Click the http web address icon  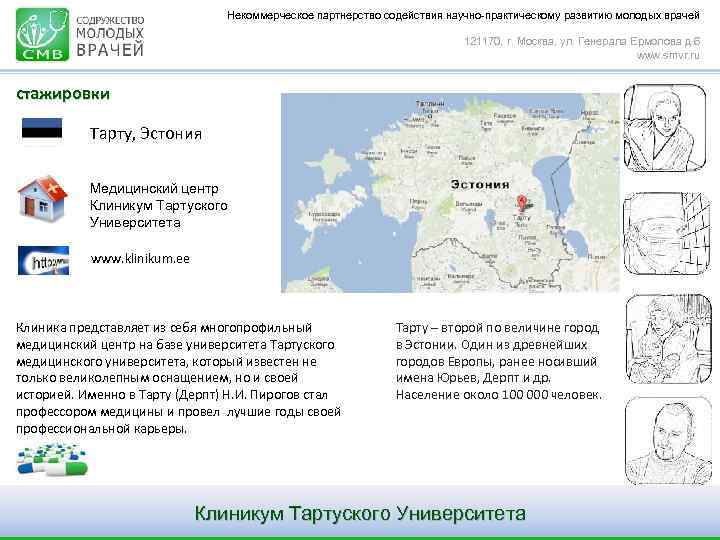point(44,260)
